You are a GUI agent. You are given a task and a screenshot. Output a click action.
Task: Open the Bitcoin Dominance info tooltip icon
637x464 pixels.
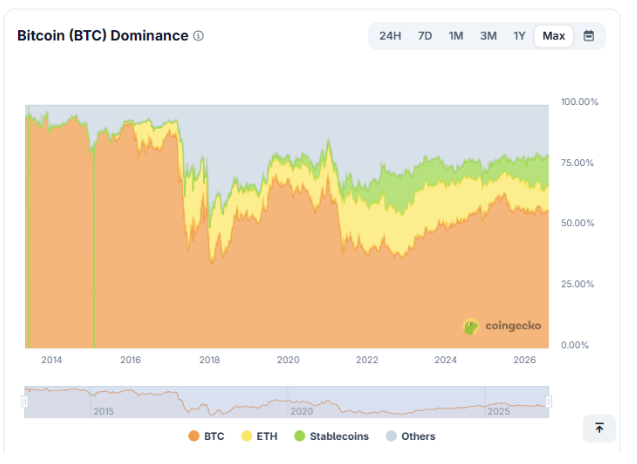[x=198, y=36]
